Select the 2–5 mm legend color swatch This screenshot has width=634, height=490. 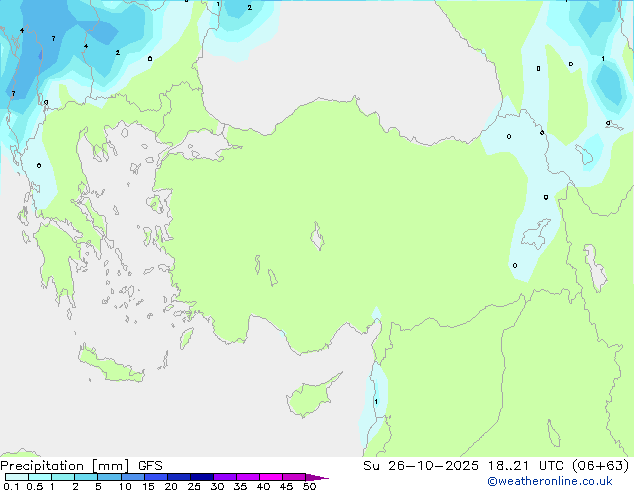[86, 477]
